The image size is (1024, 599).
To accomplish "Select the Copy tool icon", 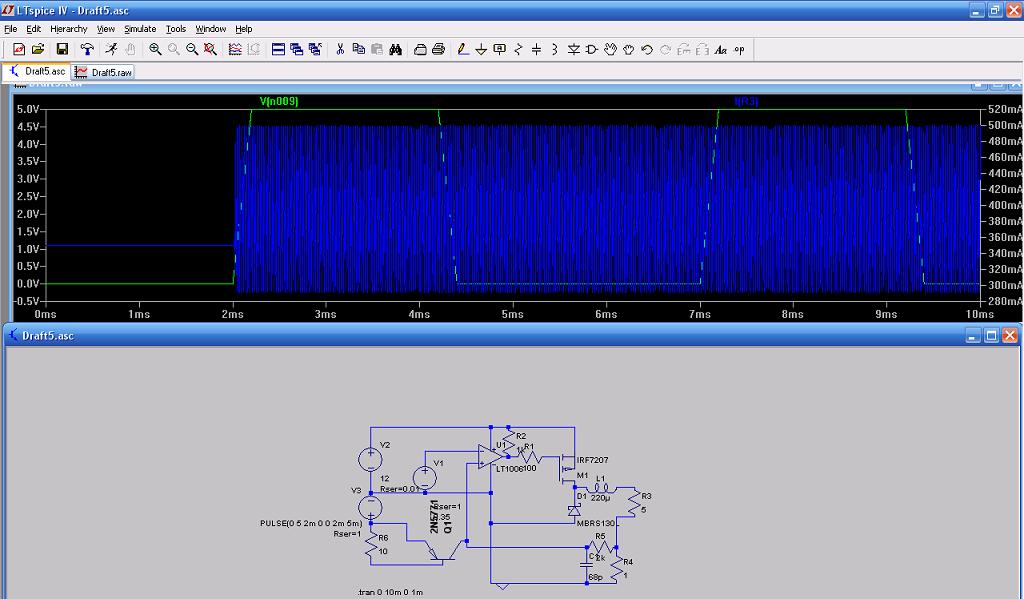I will coord(359,50).
